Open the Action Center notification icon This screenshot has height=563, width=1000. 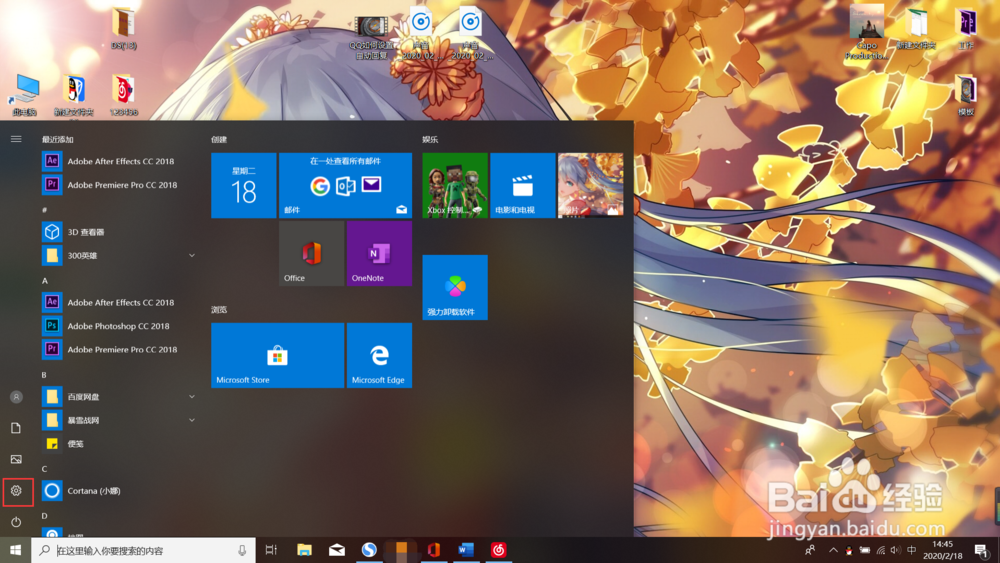tap(982, 550)
